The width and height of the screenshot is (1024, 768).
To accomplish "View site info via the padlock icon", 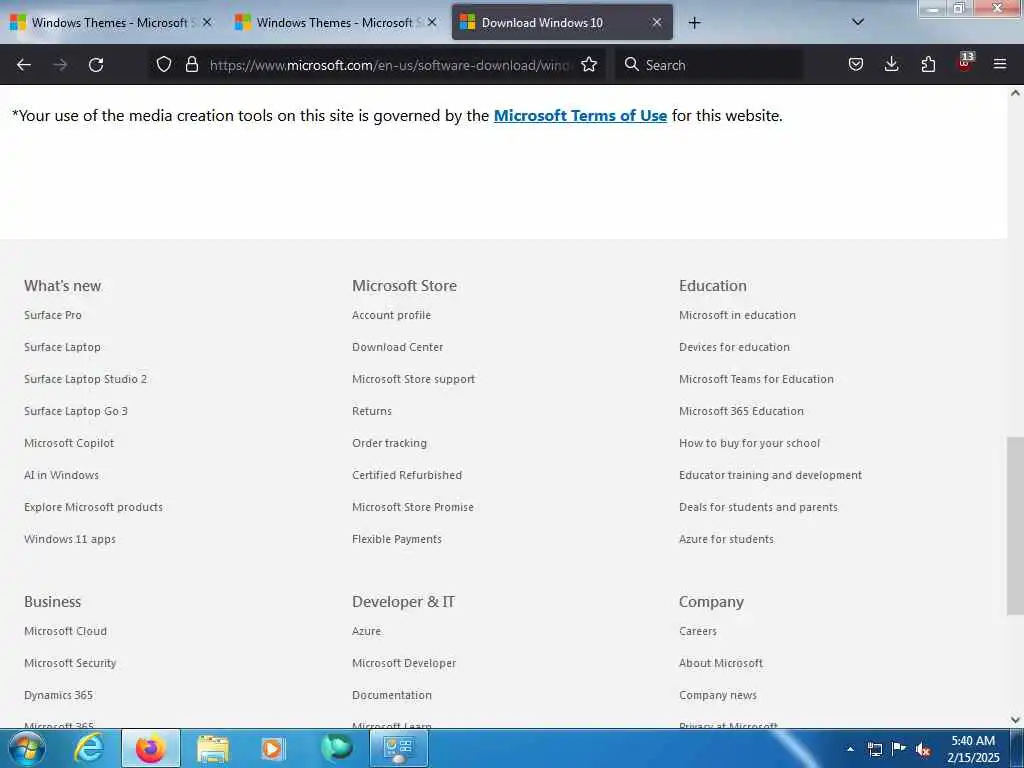I will (191, 64).
